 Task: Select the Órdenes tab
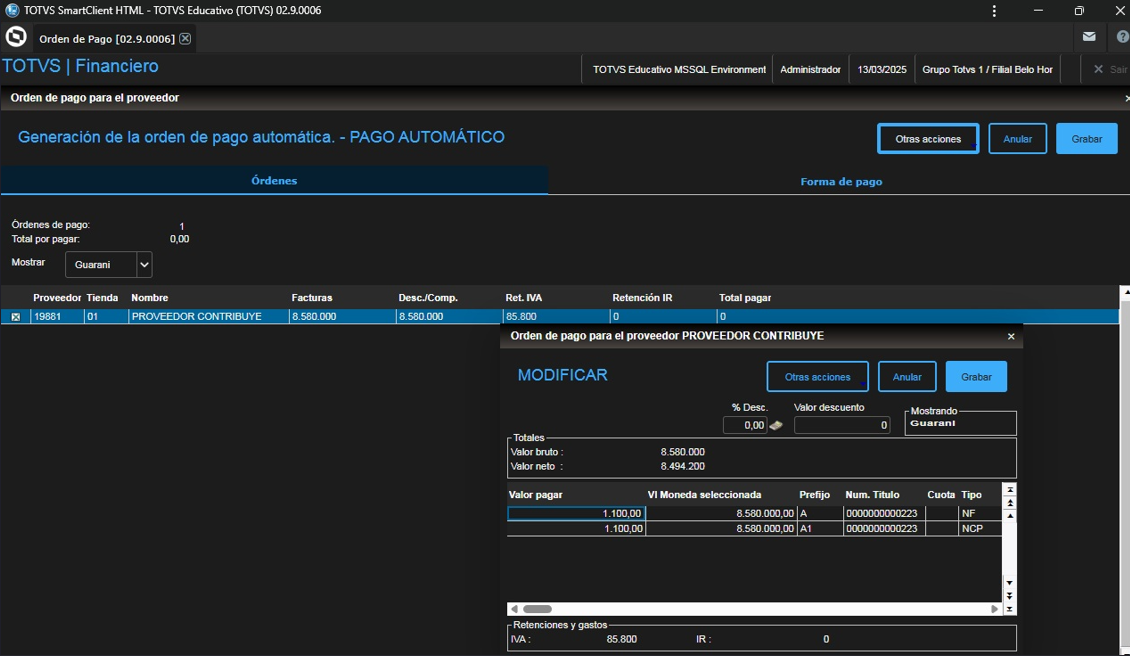click(x=274, y=181)
